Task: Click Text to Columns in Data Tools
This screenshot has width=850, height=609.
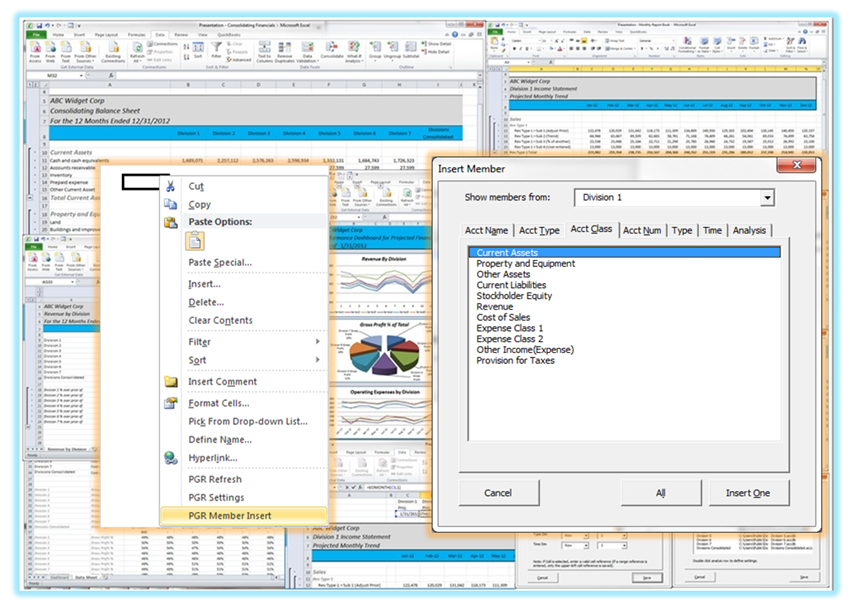Action: [x=265, y=52]
